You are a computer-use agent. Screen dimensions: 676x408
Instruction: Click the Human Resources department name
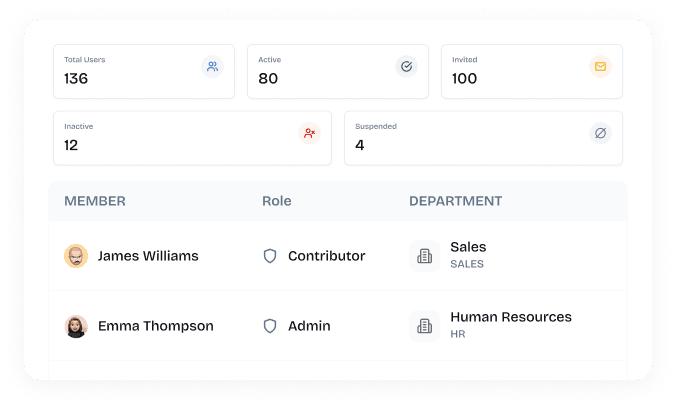(511, 317)
